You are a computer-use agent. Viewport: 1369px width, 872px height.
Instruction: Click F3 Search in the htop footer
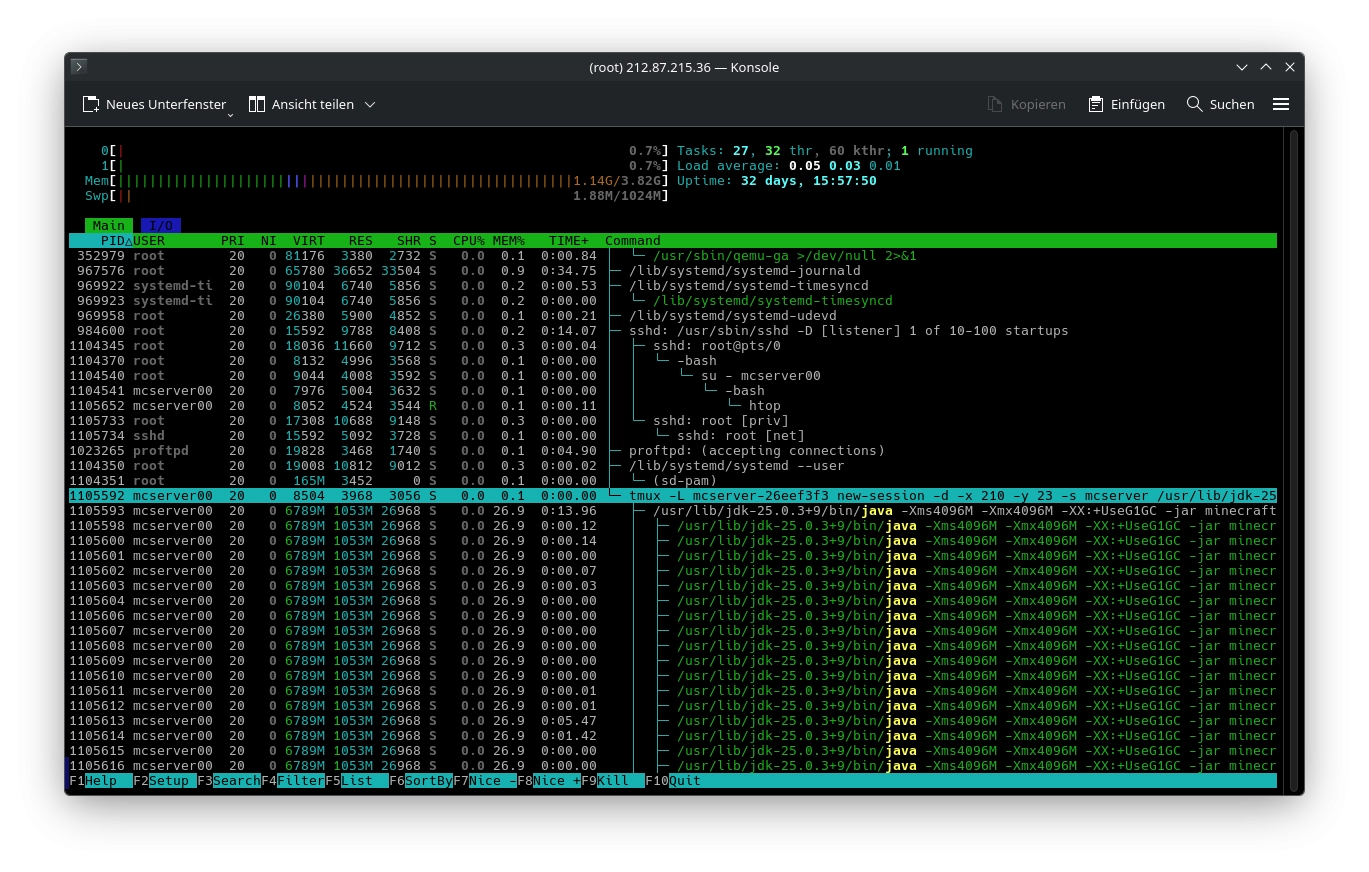[229, 781]
